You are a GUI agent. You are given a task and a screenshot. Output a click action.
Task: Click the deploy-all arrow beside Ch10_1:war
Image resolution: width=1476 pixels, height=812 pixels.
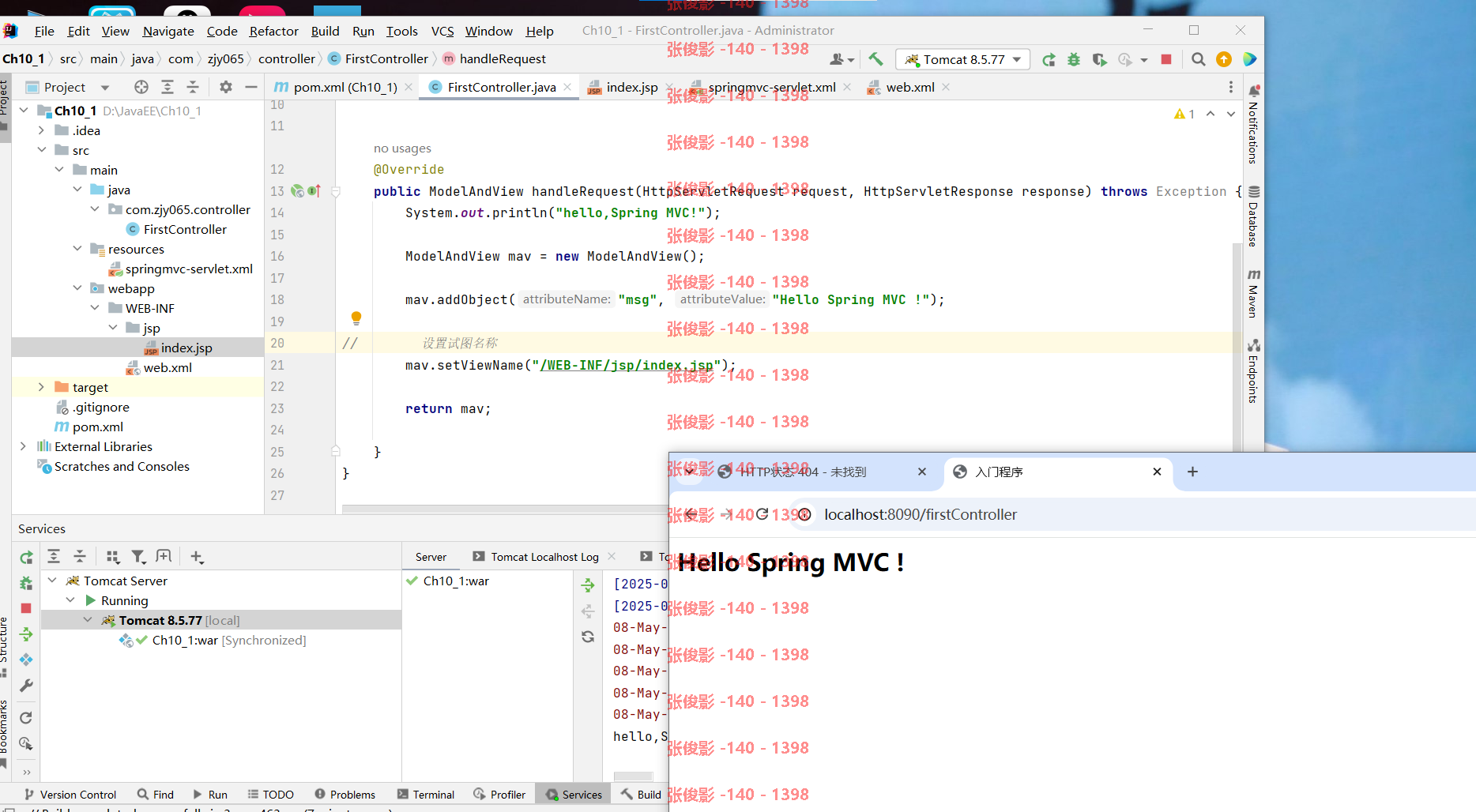pos(588,585)
